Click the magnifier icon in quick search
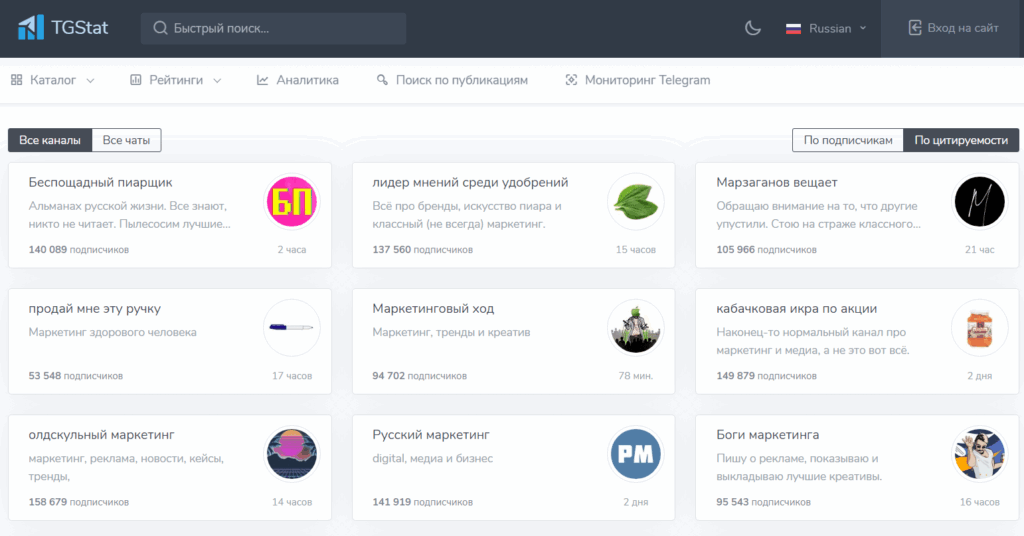This screenshot has height=536, width=1024. click(x=160, y=28)
